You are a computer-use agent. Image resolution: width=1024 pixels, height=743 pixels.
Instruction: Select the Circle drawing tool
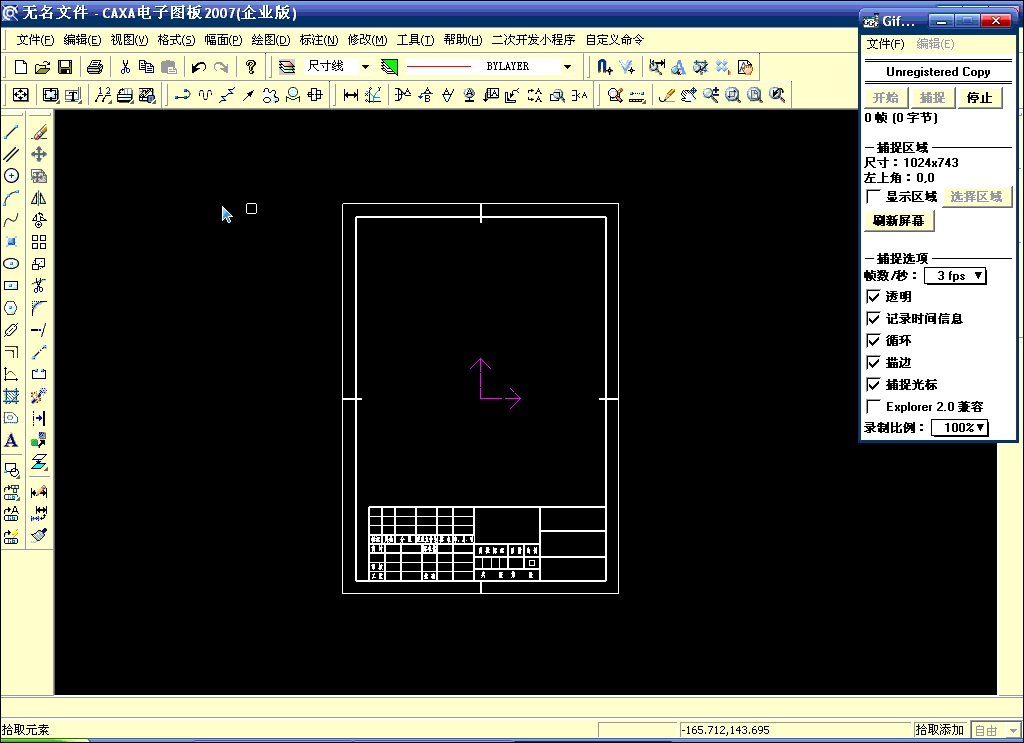(x=11, y=176)
